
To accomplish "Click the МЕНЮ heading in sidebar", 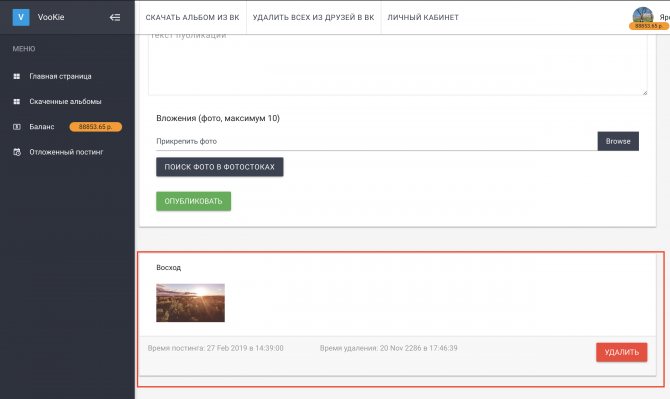I will (x=24, y=49).
